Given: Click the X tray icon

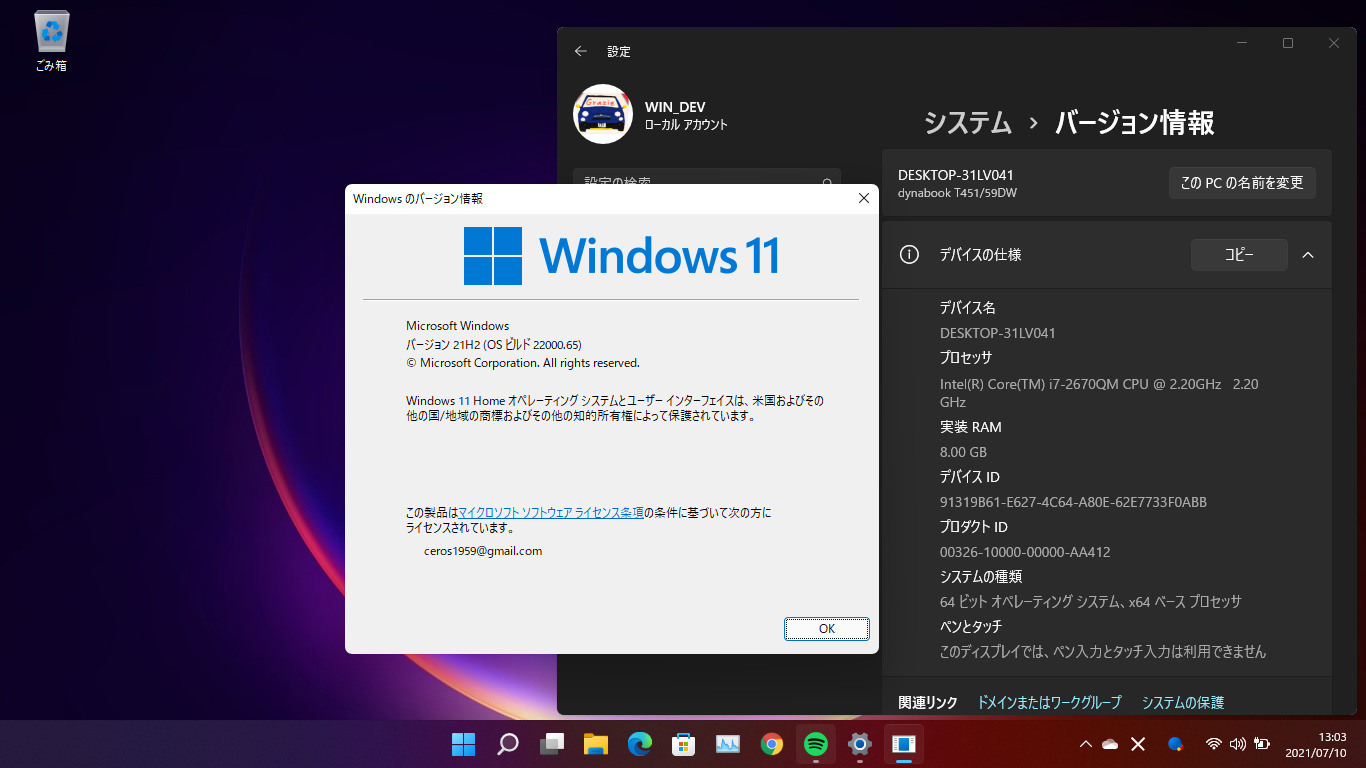Looking at the screenshot, I should pyautogui.click(x=1138, y=744).
